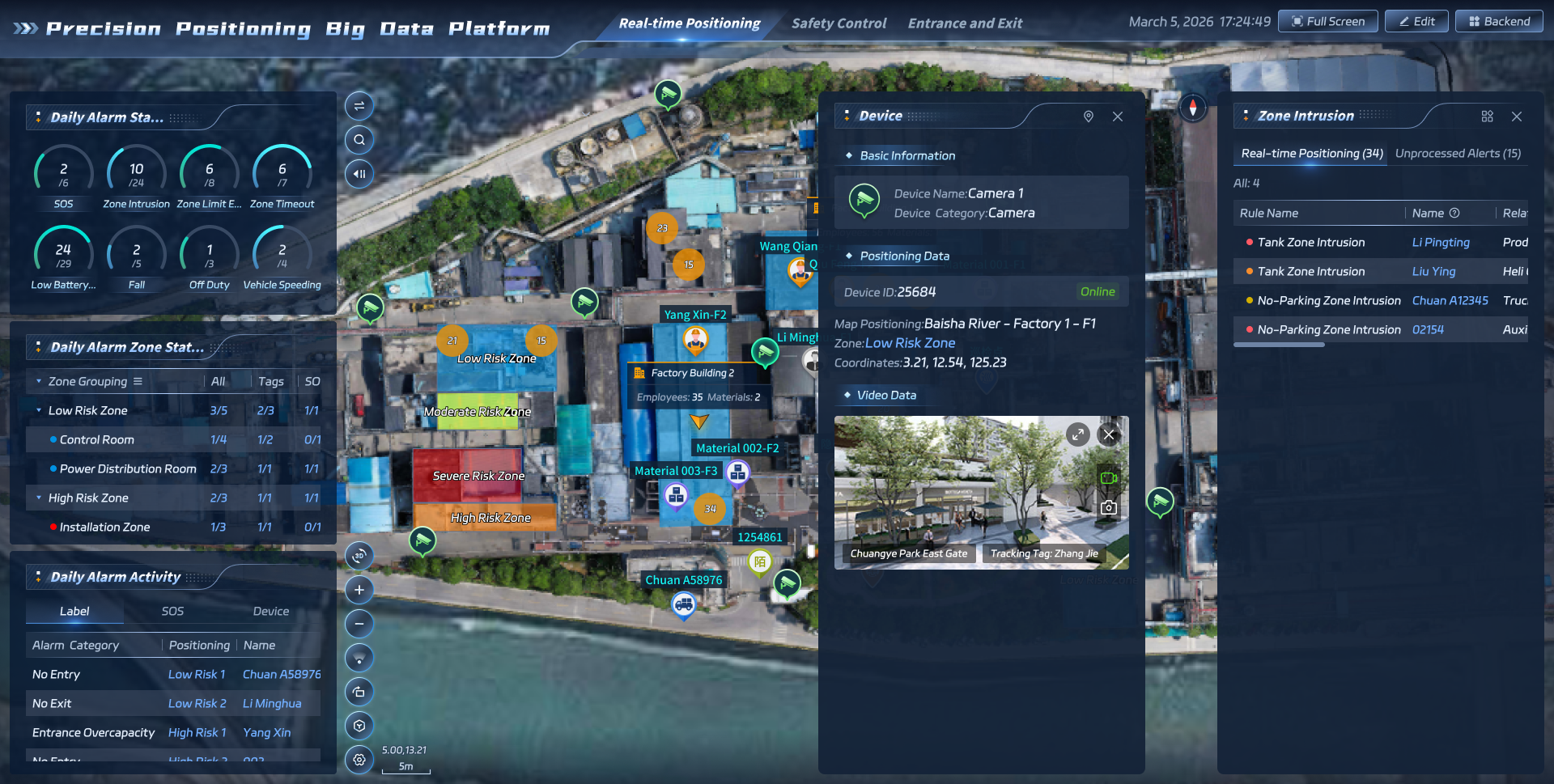Image resolution: width=1554 pixels, height=784 pixels.
Task: Select the Yang Xin-F2 worker marker
Action: click(x=695, y=341)
